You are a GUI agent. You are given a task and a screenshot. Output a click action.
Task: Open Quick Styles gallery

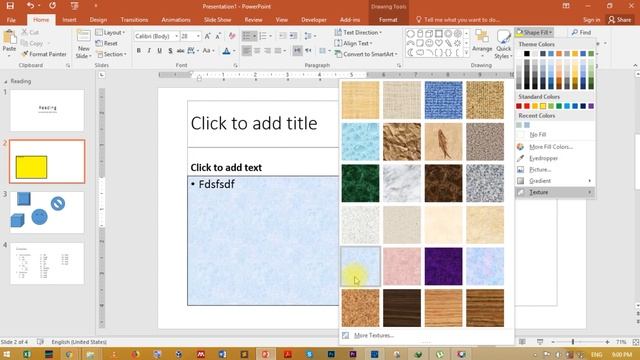pos(503,44)
